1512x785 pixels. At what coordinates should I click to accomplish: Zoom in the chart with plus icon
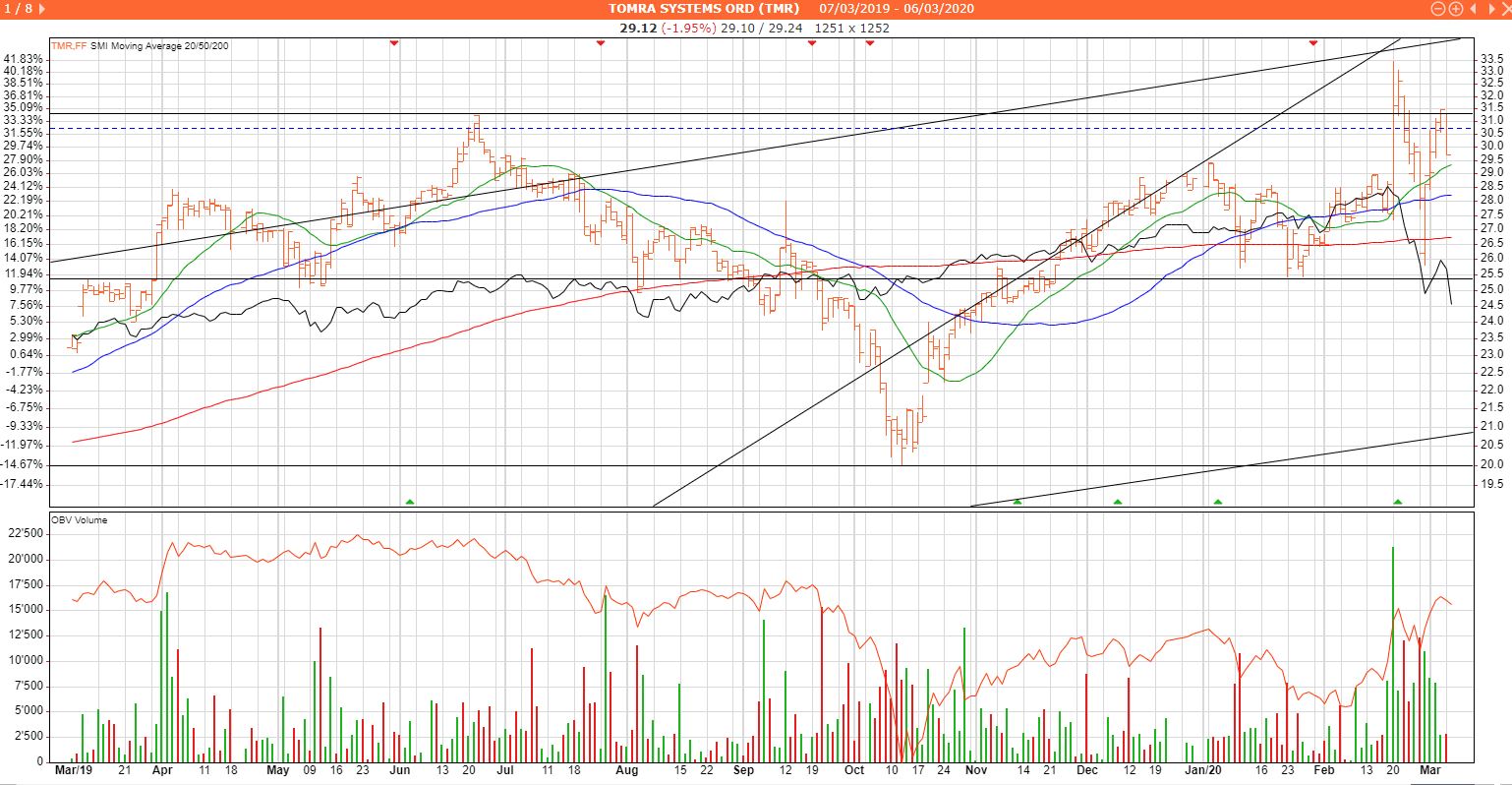click(1455, 9)
